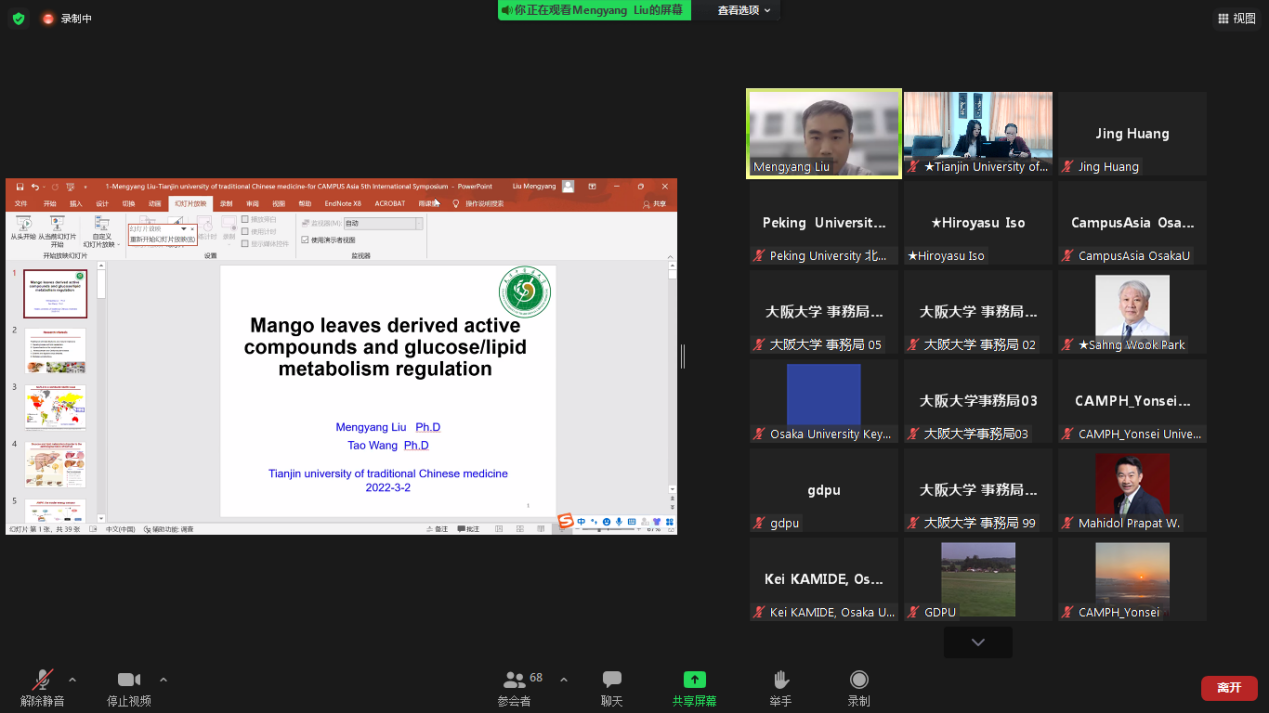Click the green encryption shield icon
Screen dimensions: 1269x713
coord(18,18)
